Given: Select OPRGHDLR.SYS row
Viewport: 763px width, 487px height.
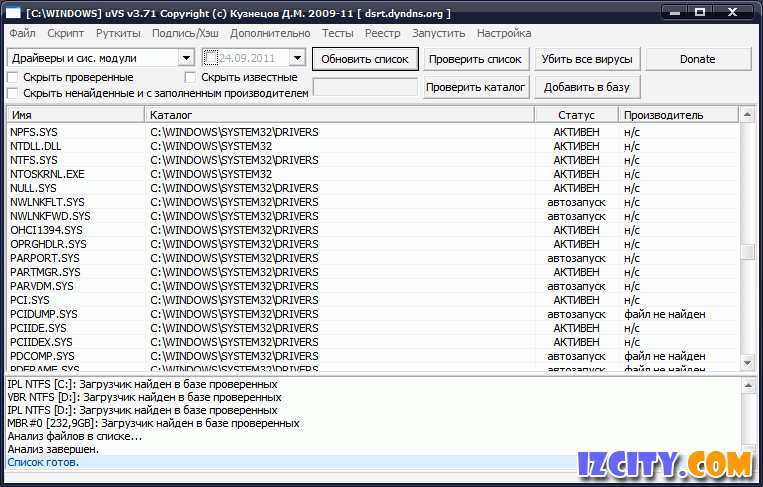Looking at the screenshot, I should (x=374, y=244).
